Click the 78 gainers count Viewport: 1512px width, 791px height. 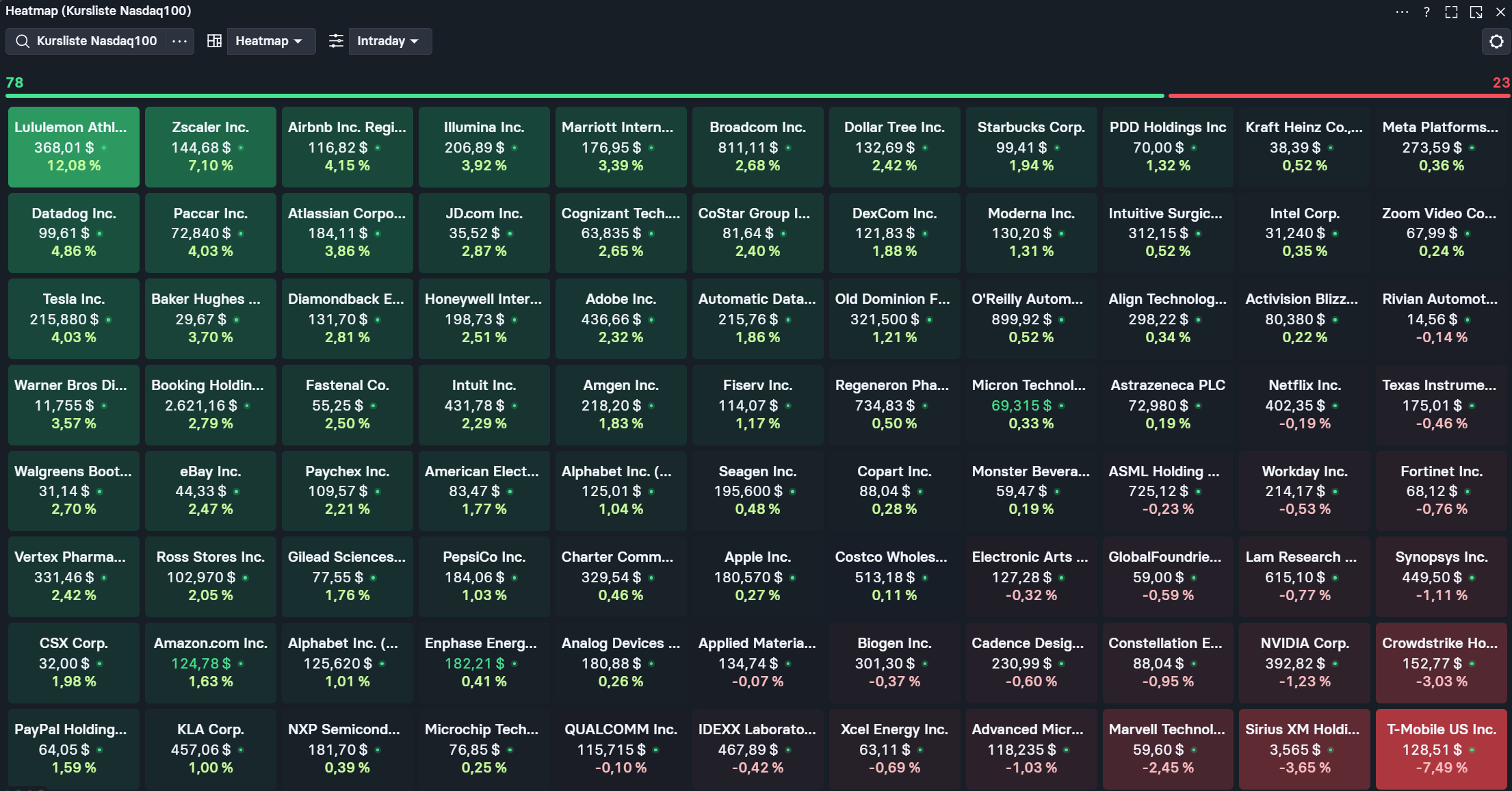[x=14, y=83]
